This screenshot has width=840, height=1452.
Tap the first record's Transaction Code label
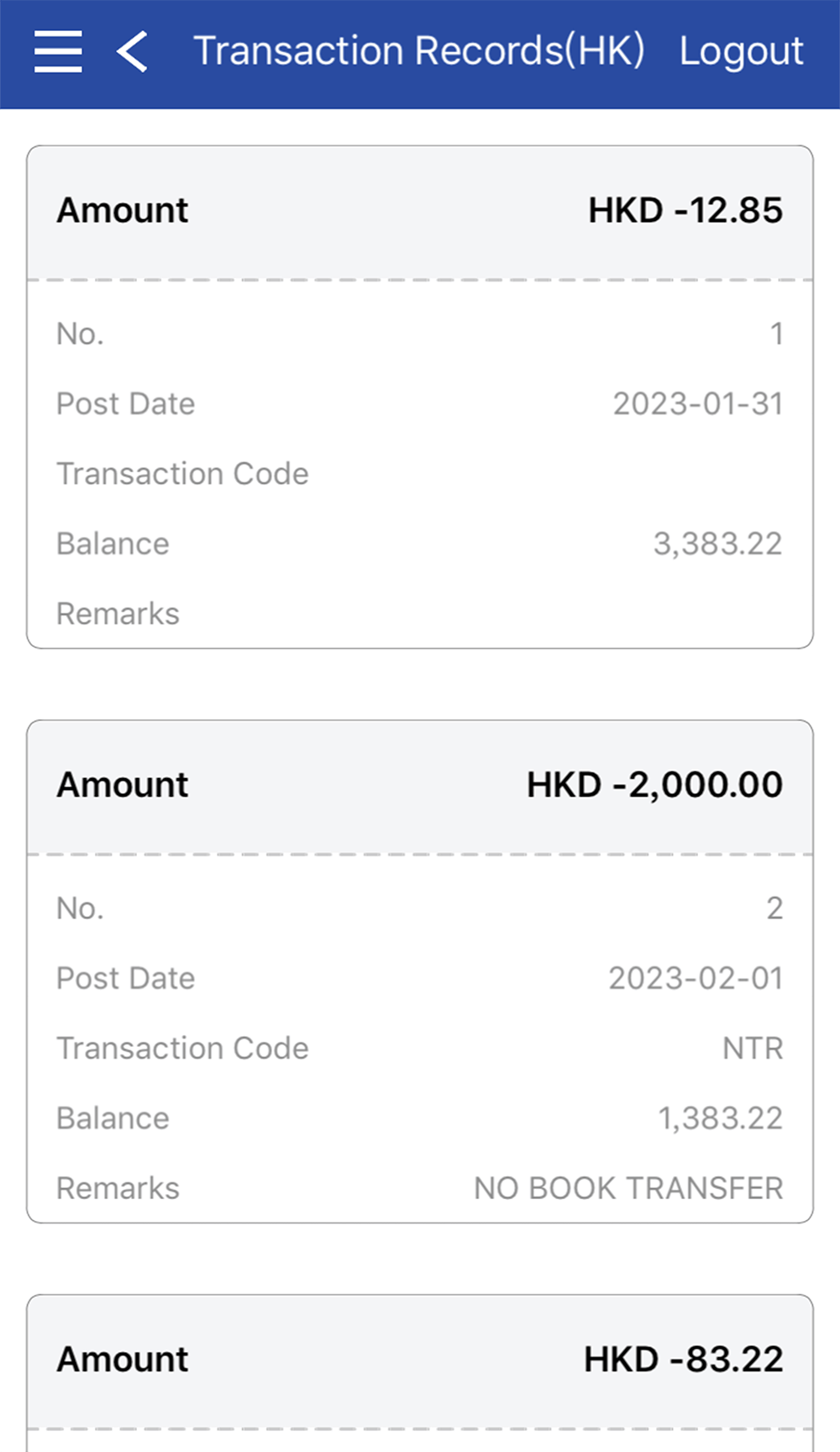click(182, 474)
